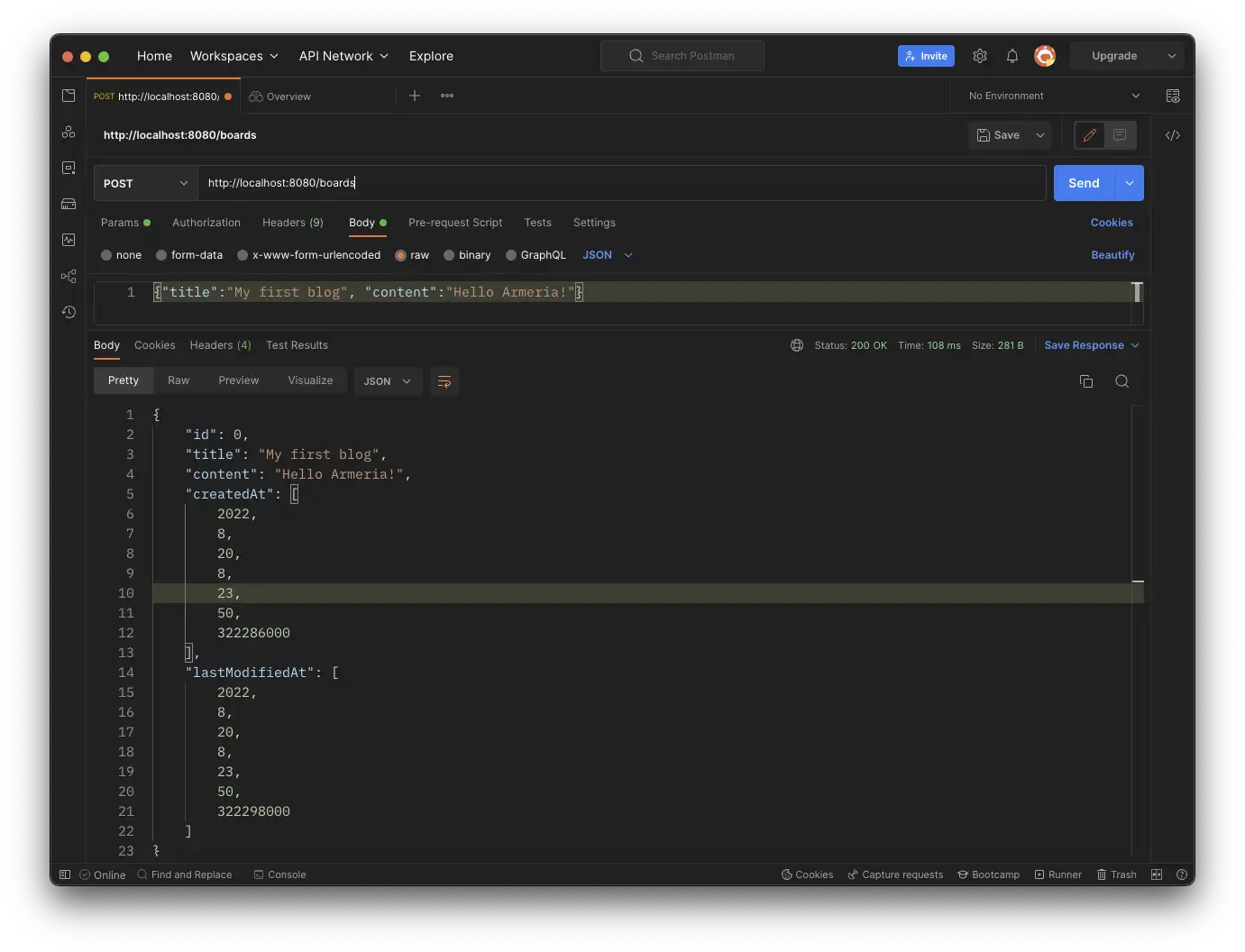Search within the response body
Screen dimensions: 1245x952
coord(1122,381)
